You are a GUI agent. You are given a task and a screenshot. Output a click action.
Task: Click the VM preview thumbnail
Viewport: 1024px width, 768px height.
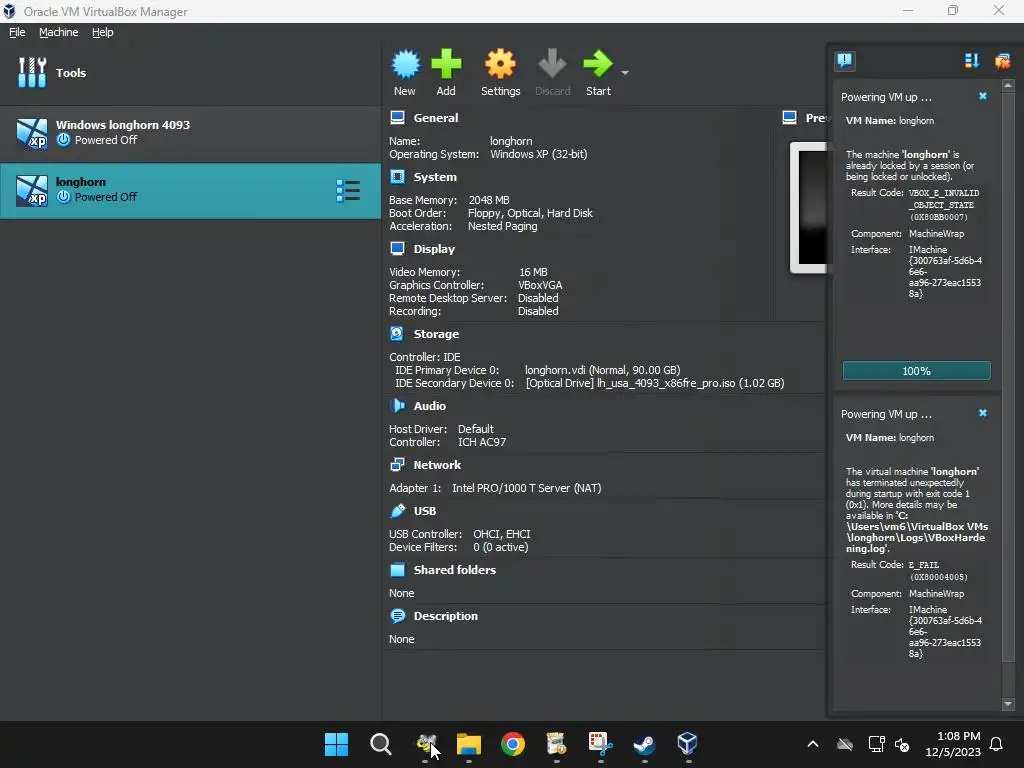pos(808,208)
